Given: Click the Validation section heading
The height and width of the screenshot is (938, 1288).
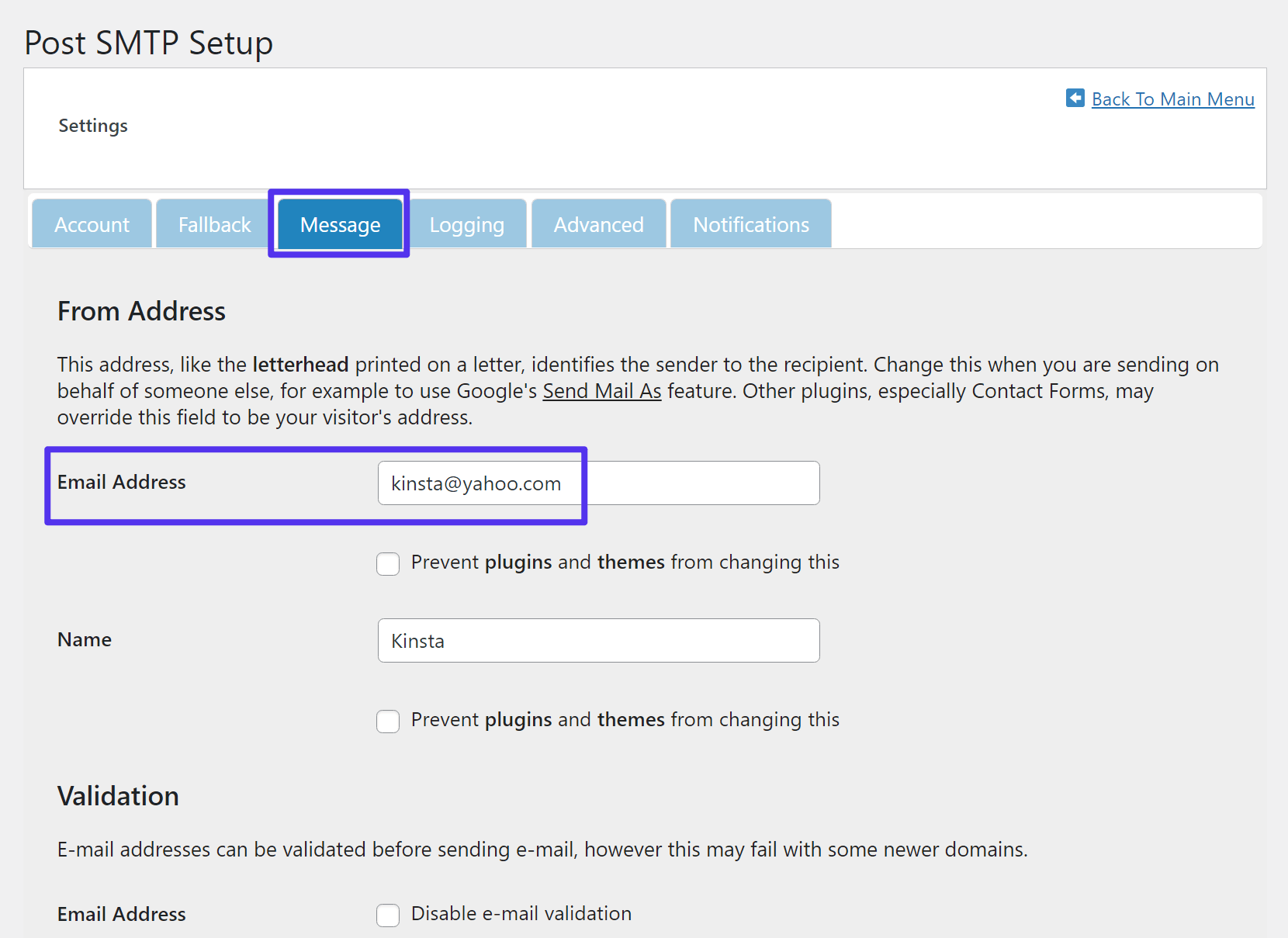Looking at the screenshot, I should click(x=117, y=795).
